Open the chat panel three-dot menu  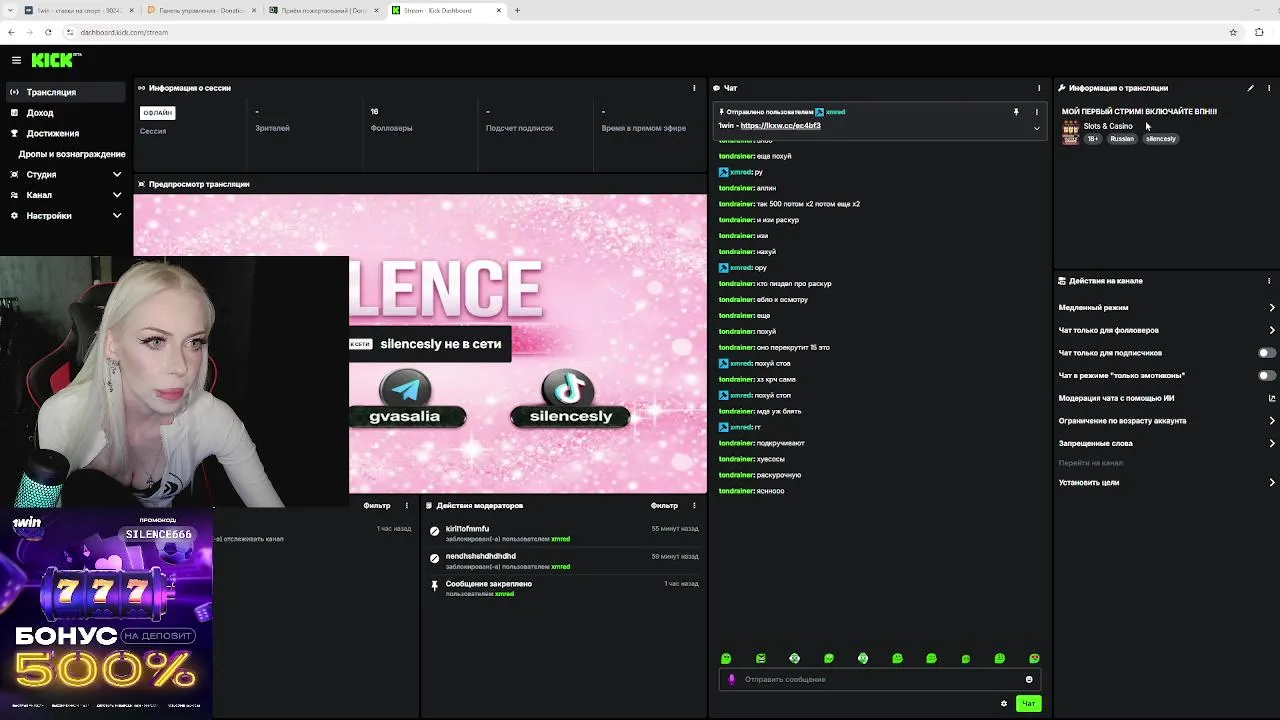[x=1039, y=88]
